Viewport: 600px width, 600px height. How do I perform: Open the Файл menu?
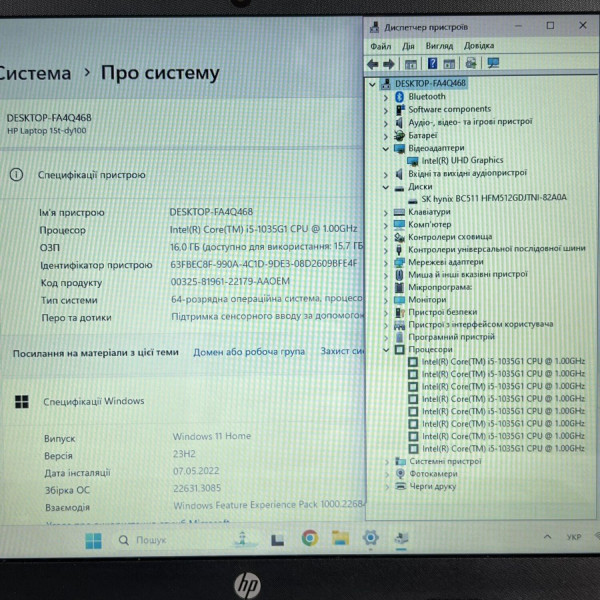380,46
